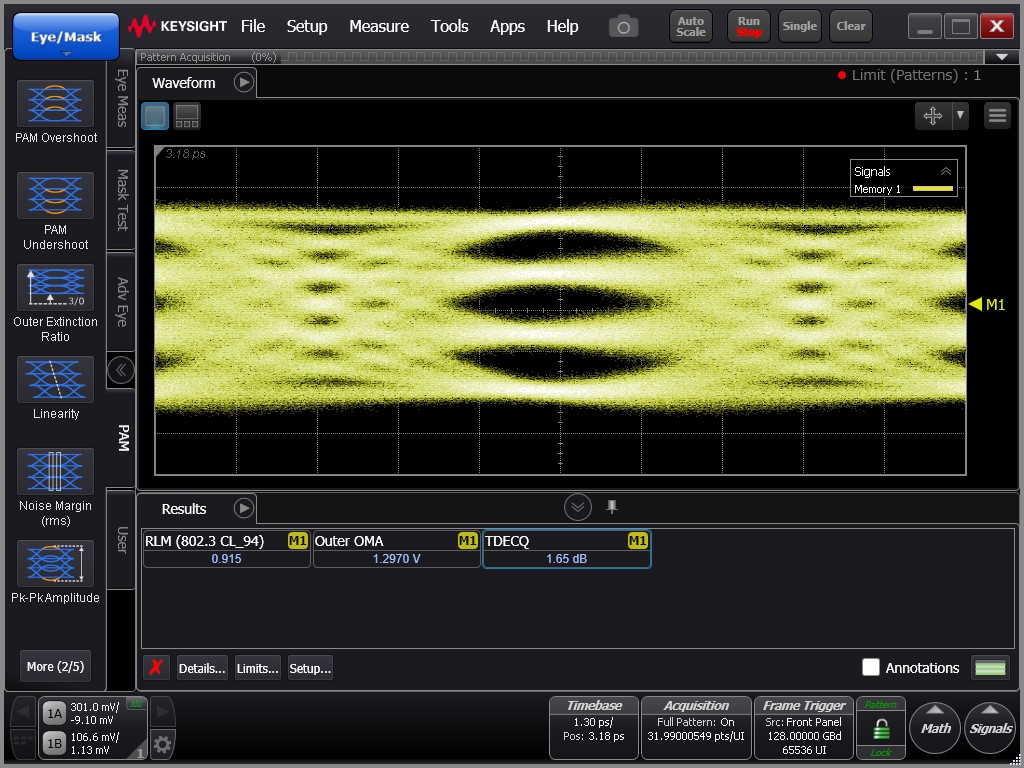Select the Noise Margin (rms) icon
Viewport: 1024px width, 768px height.
pyautogui.click(x=56, y=472)
